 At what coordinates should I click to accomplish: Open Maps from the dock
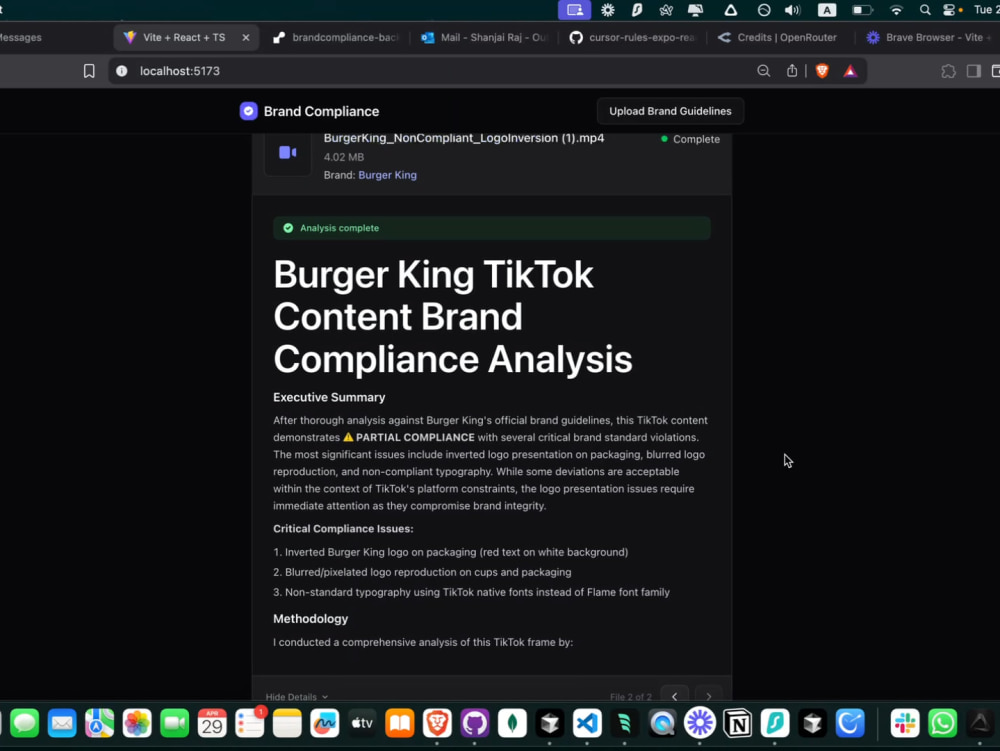(x=99, y=723)
